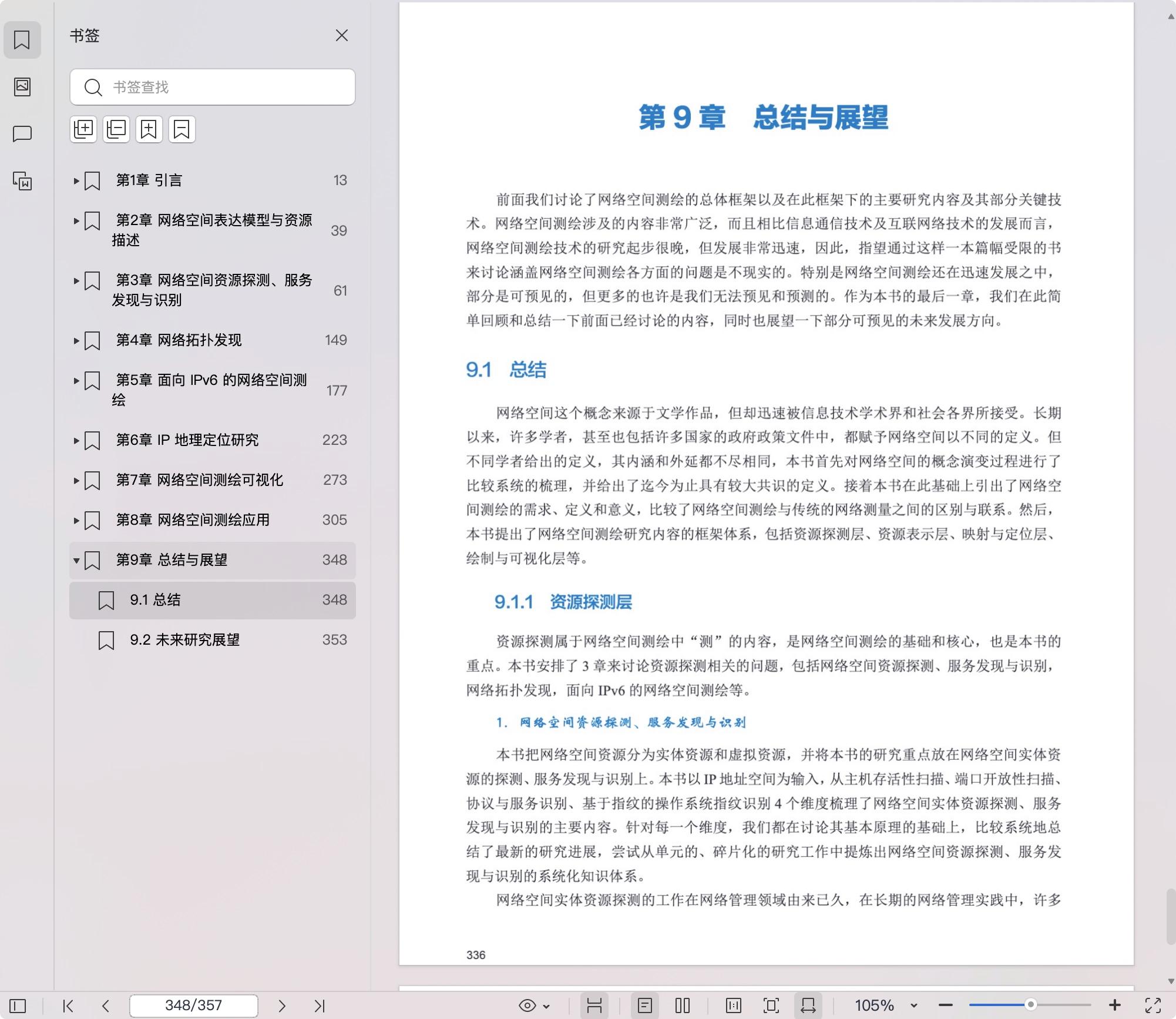Select bookmark 第9章 总结与展望

click(x=212, y=560)
